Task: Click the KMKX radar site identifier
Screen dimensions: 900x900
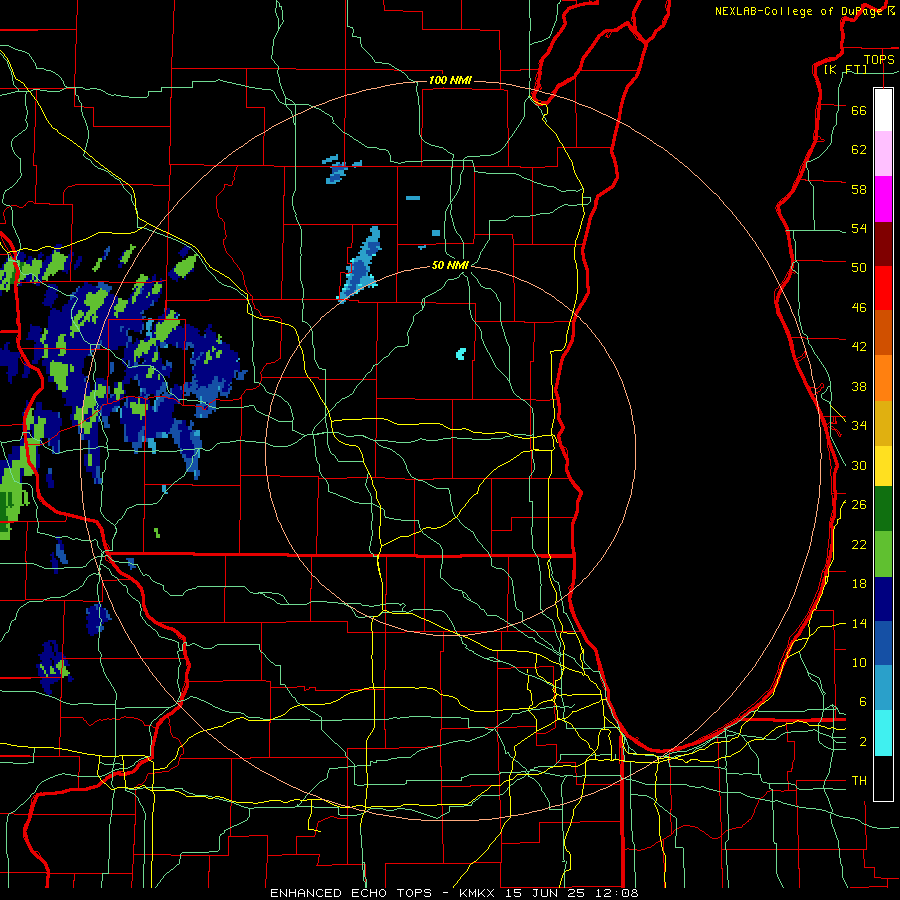Action: coord(479,893)
